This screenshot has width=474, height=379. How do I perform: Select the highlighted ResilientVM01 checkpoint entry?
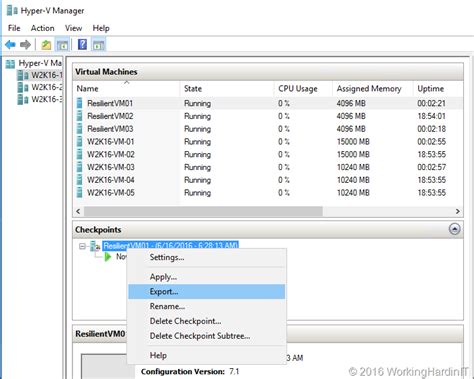pyautogui.click(x=170, y=246)
